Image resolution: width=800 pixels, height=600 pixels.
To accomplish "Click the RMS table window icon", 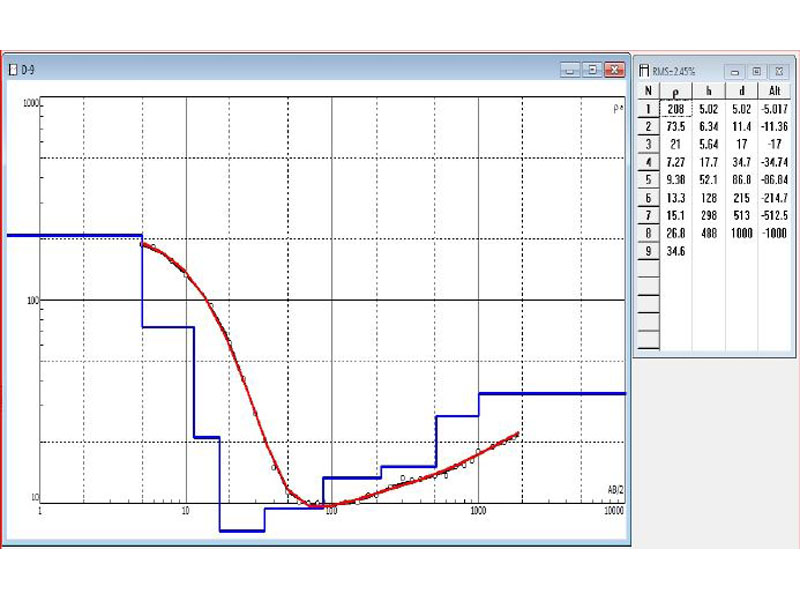I will [x=644, y=72].
